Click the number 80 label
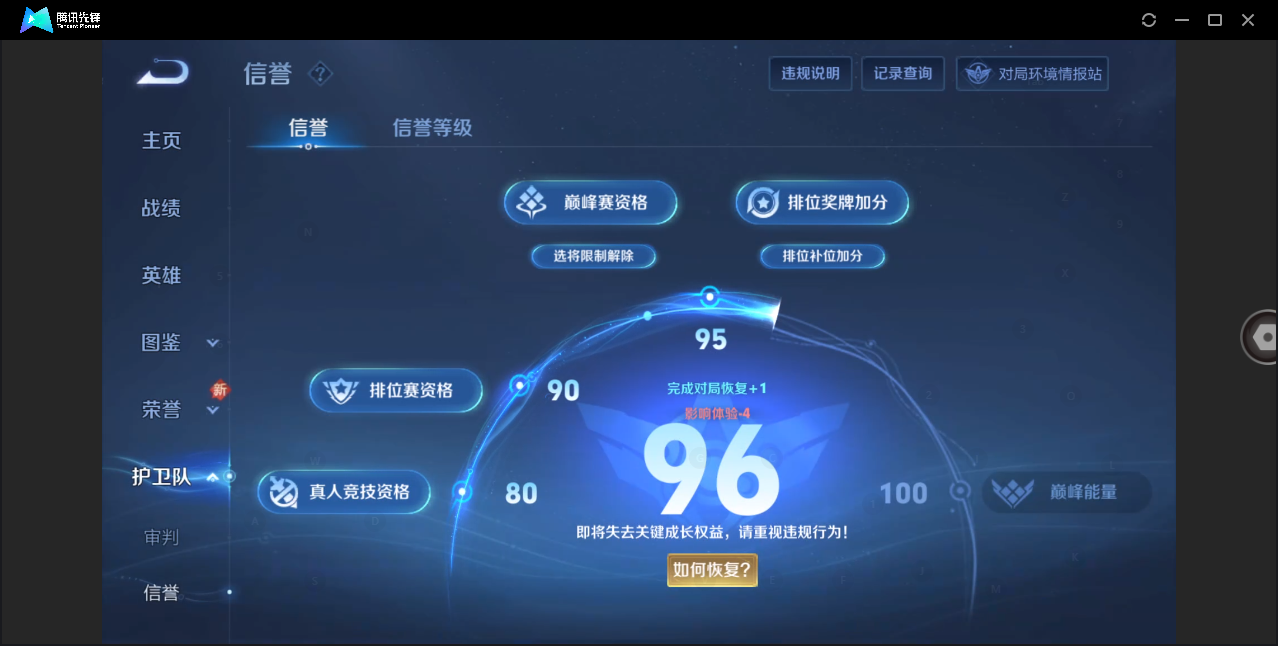 coord(521,493)
